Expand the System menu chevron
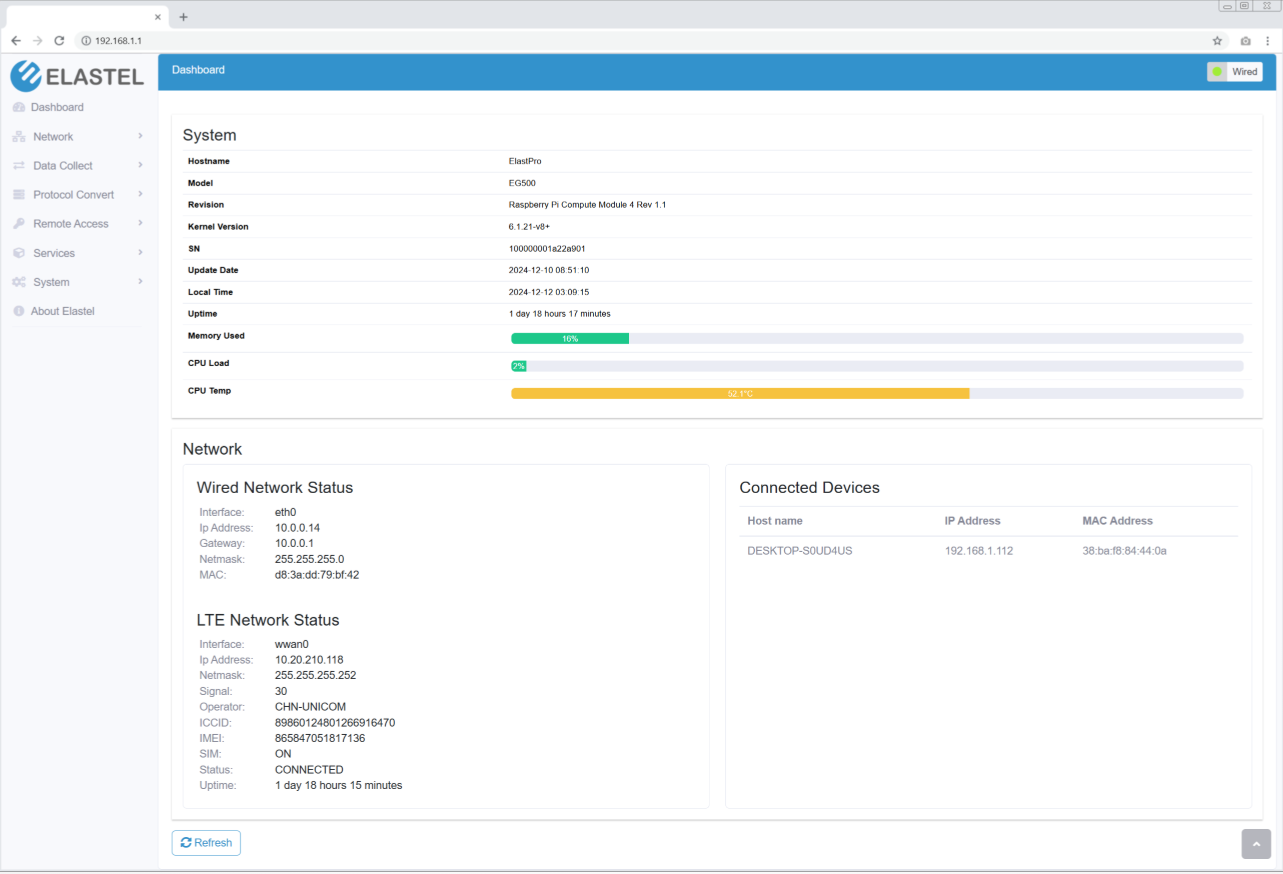The width and height of the screenshot is (1283, 874). point(140,281)
